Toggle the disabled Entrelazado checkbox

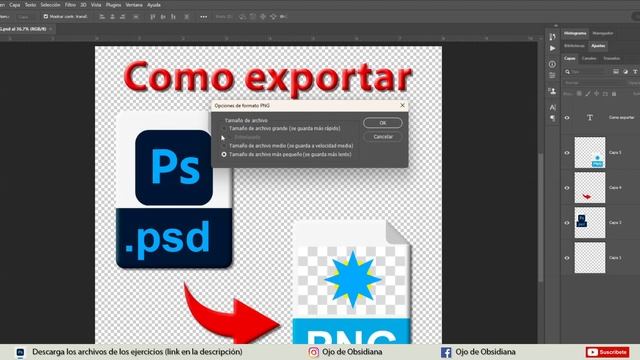tap(229, 137)
